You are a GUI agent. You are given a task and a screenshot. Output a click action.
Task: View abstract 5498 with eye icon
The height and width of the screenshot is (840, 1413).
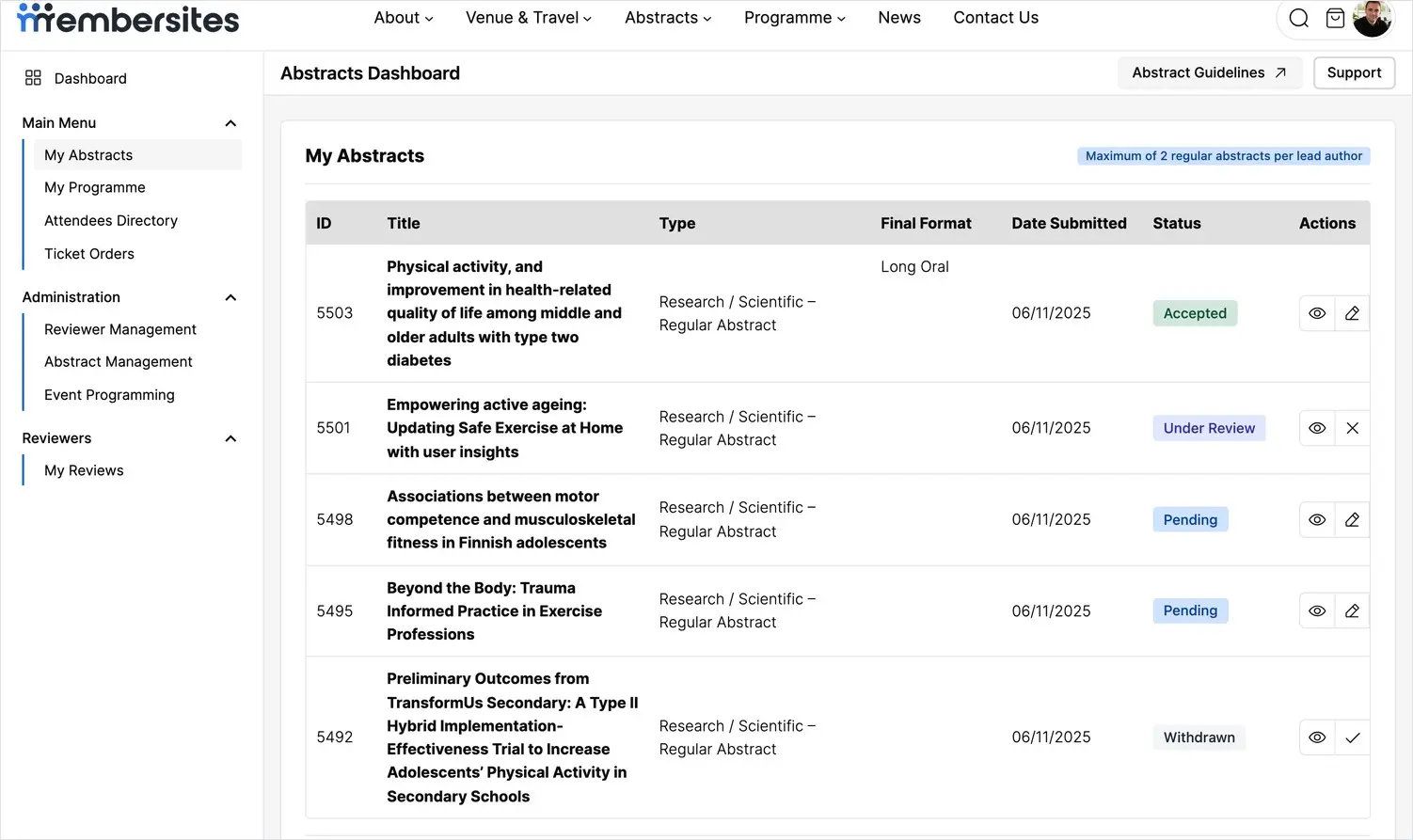[x=1317, y=519]
